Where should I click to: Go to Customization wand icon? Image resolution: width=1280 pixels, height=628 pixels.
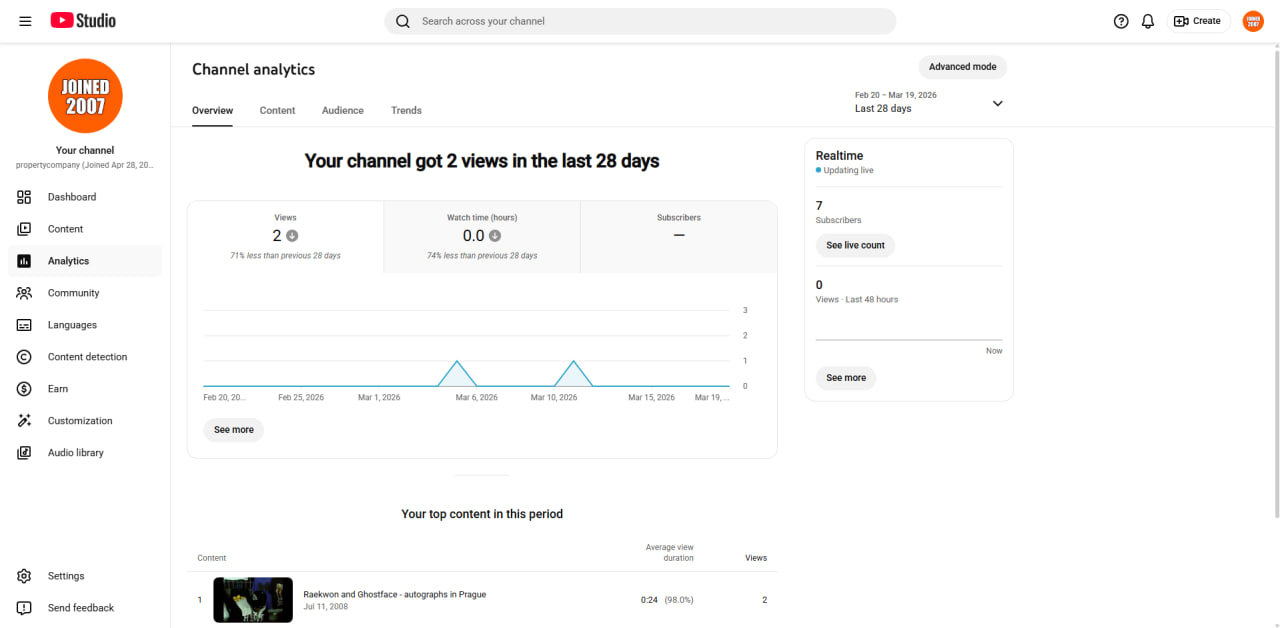tap(25, 421)
